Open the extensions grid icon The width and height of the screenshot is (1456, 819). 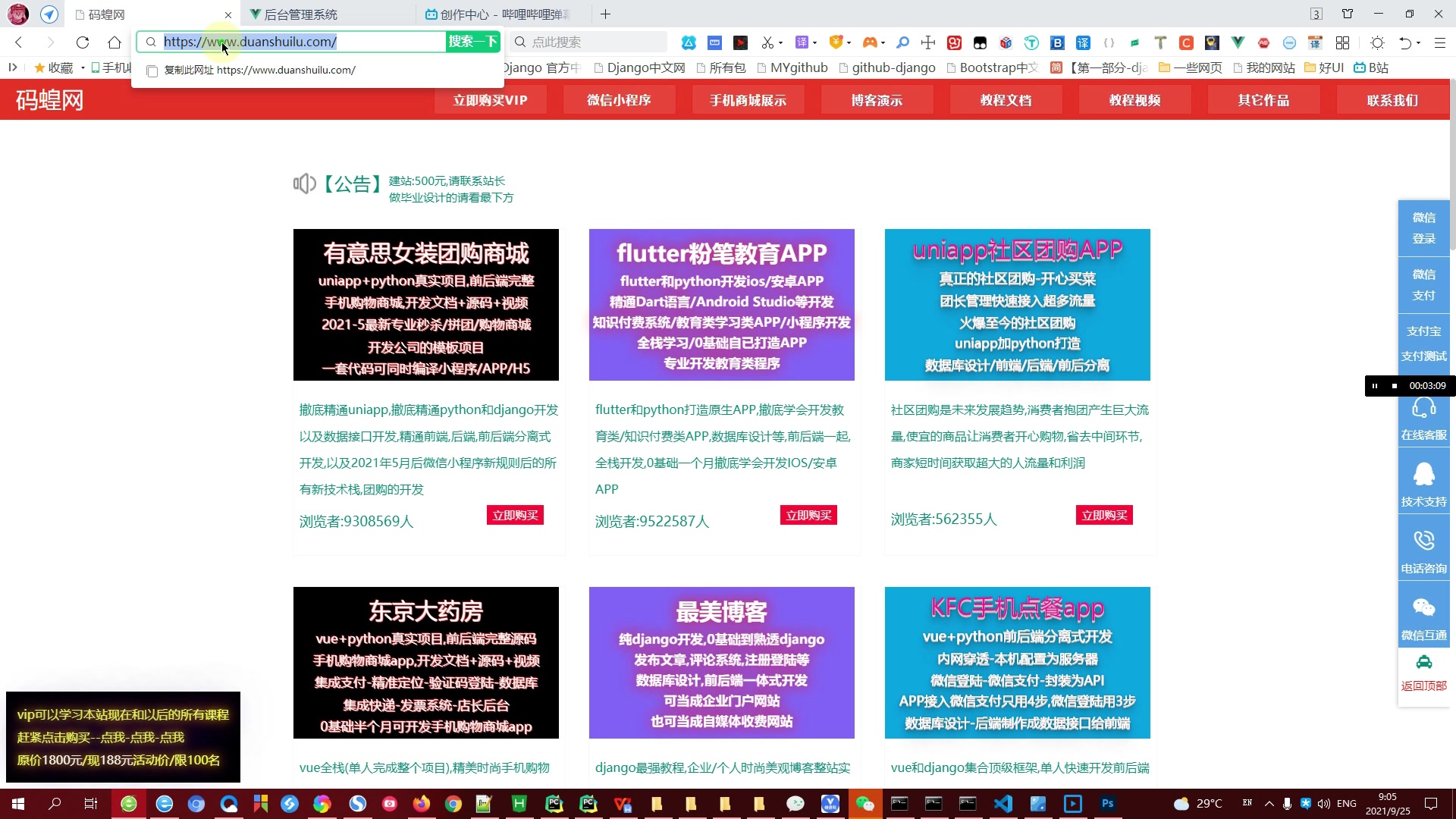1342,42
